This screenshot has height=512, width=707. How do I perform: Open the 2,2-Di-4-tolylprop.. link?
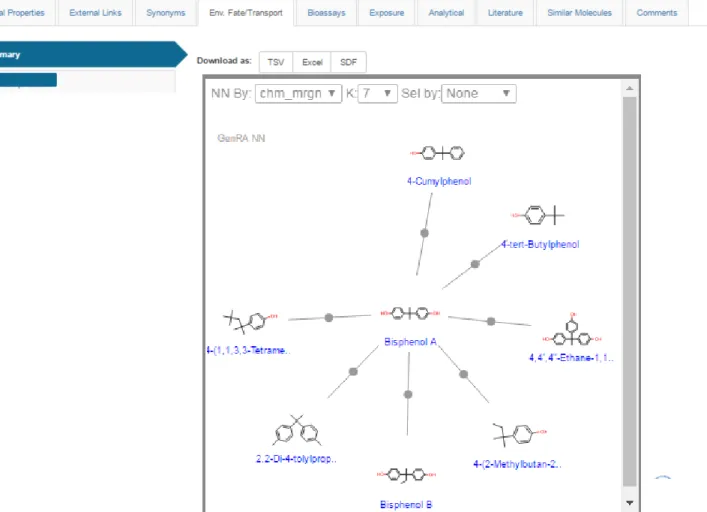click(x=296, y=459)
